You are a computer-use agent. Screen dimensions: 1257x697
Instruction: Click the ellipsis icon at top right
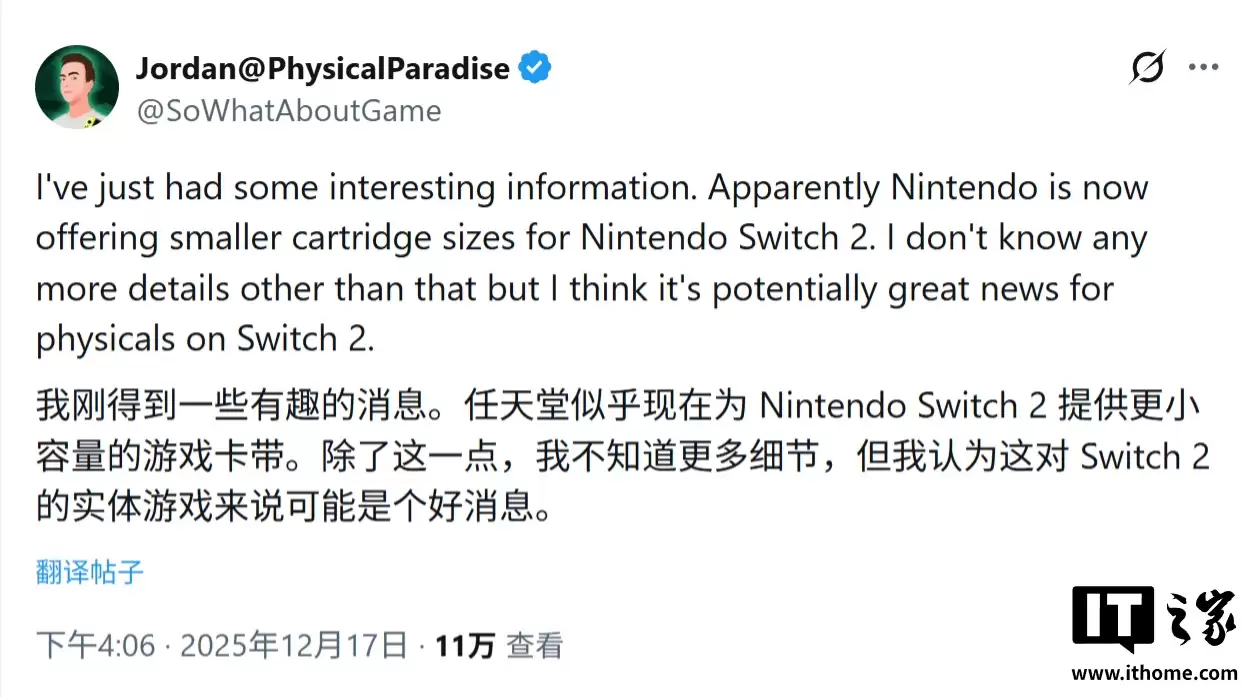point(1204,66)
